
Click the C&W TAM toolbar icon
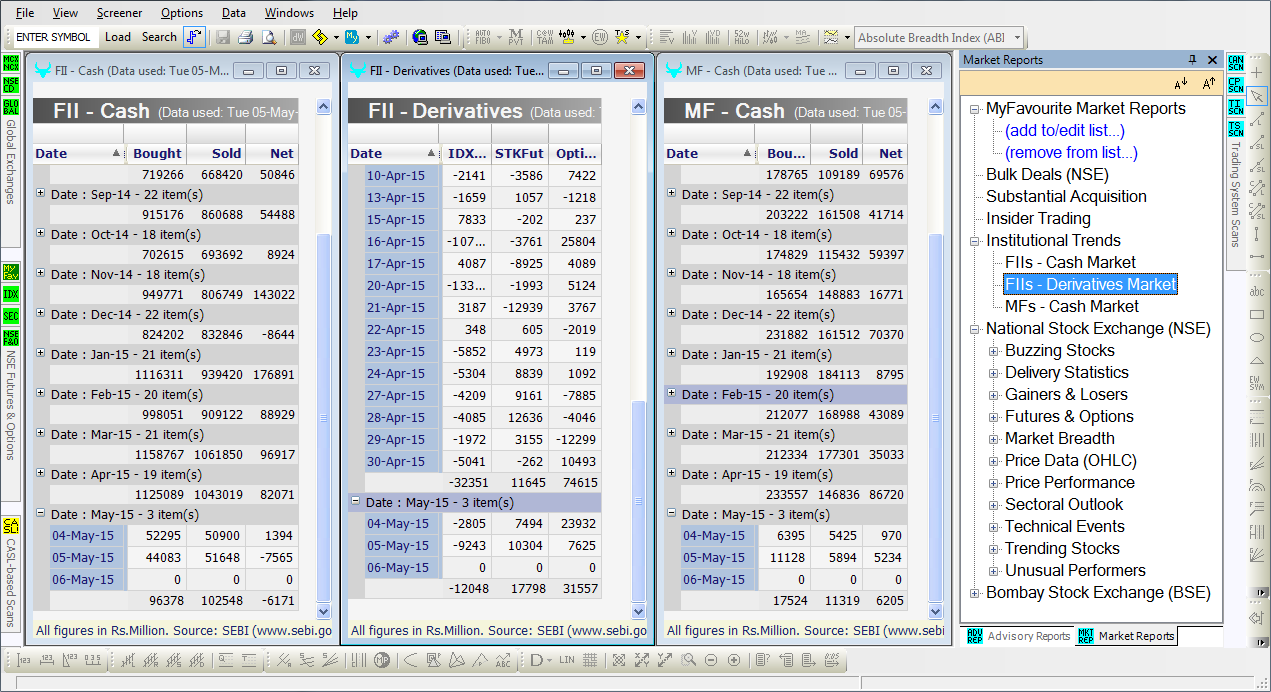[x=545, y=37]
